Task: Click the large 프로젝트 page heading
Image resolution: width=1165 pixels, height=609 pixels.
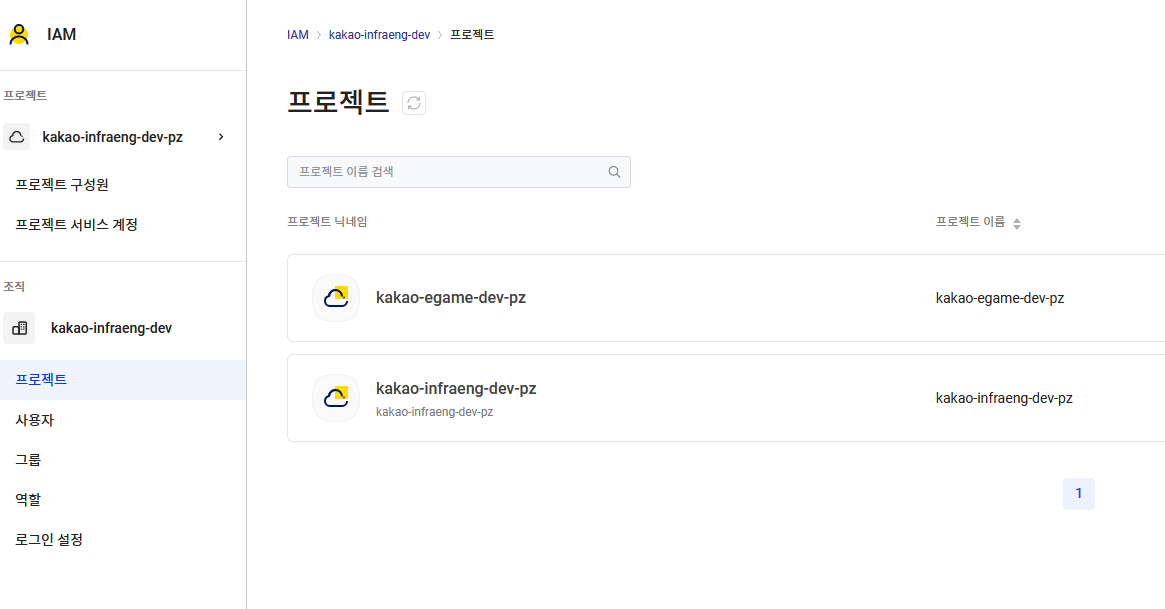Action: pos(338,102)
